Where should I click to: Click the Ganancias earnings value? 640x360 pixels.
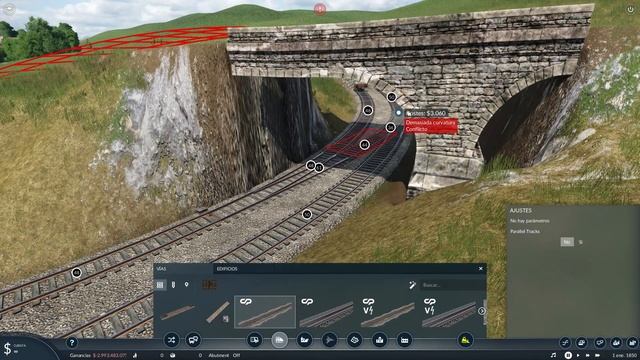tap(109, 356)
